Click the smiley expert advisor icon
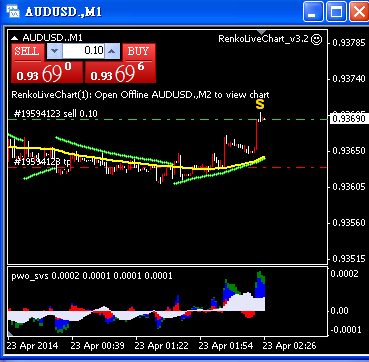Screen dimensions: 369x362 316,39
